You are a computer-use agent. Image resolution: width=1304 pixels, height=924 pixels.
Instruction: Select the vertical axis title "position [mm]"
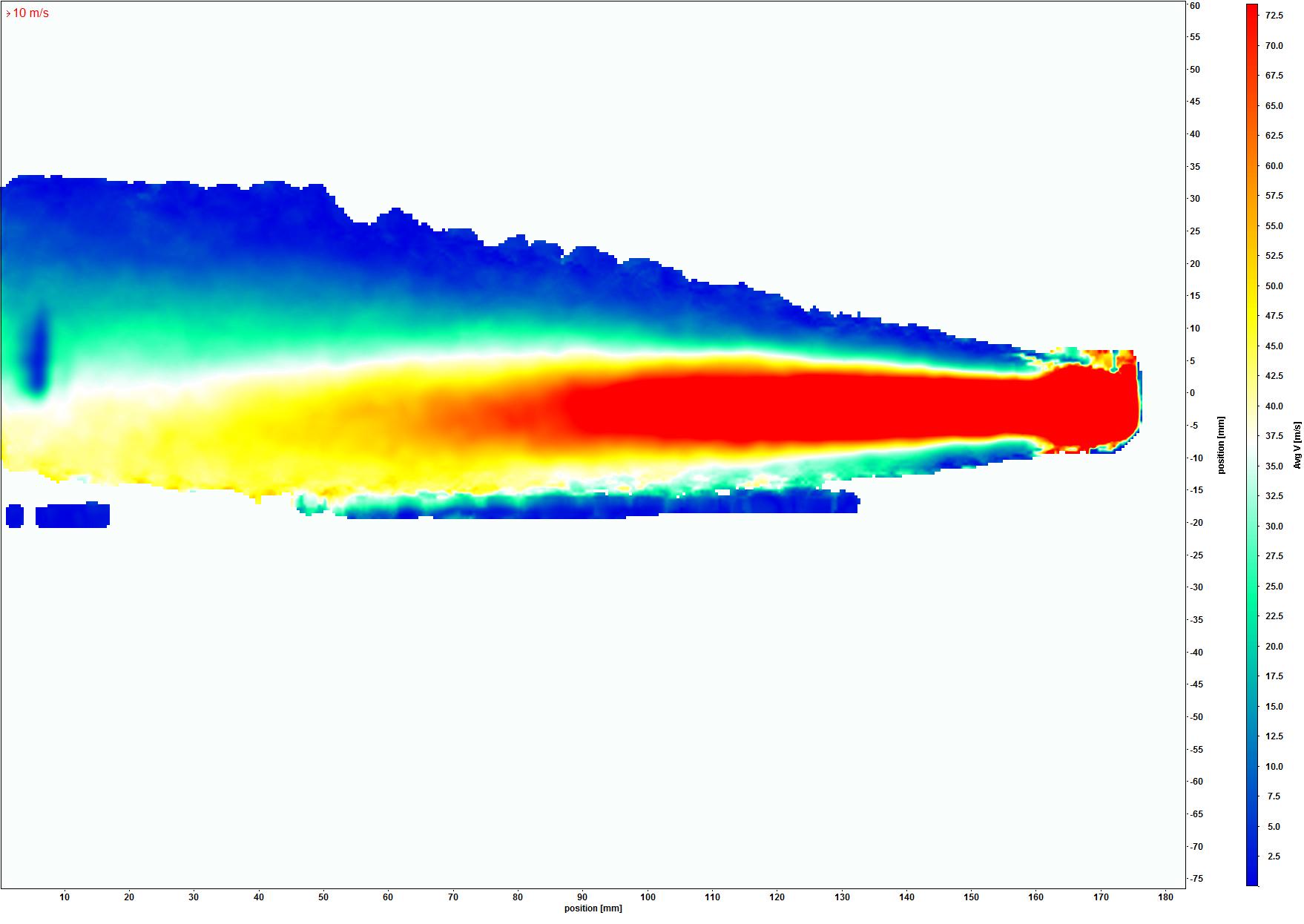(1221, 445)
